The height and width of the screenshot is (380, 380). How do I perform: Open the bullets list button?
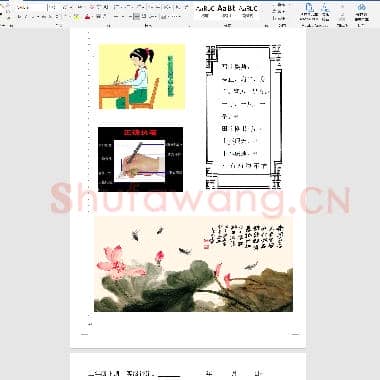click(117, 7)
